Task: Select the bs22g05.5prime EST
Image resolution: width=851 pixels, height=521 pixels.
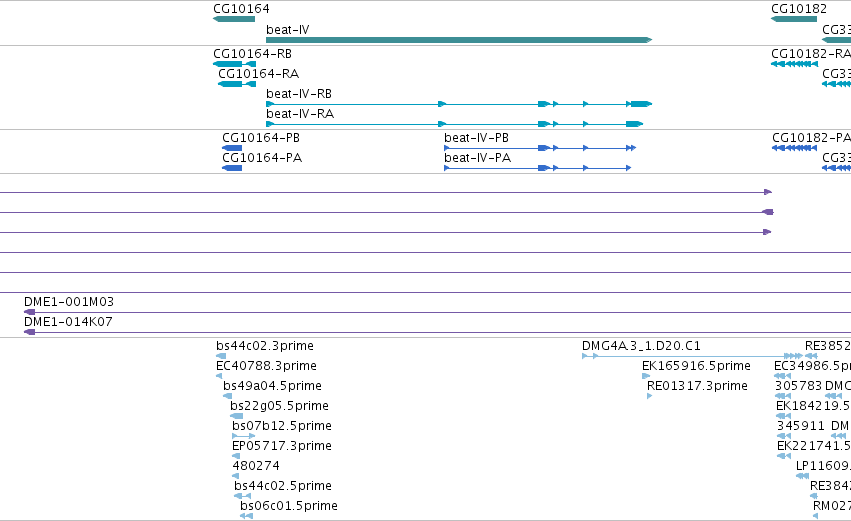Action: (279, 406)
